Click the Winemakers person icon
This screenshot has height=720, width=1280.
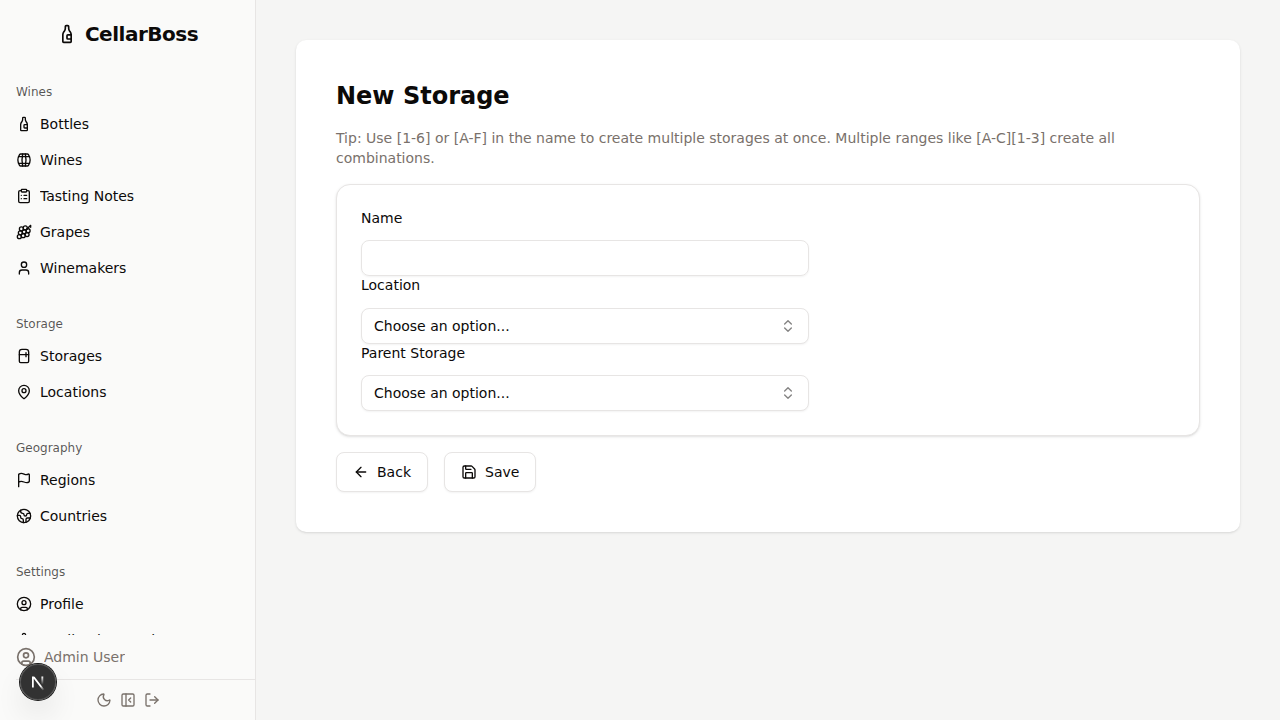tap(24, 267)
